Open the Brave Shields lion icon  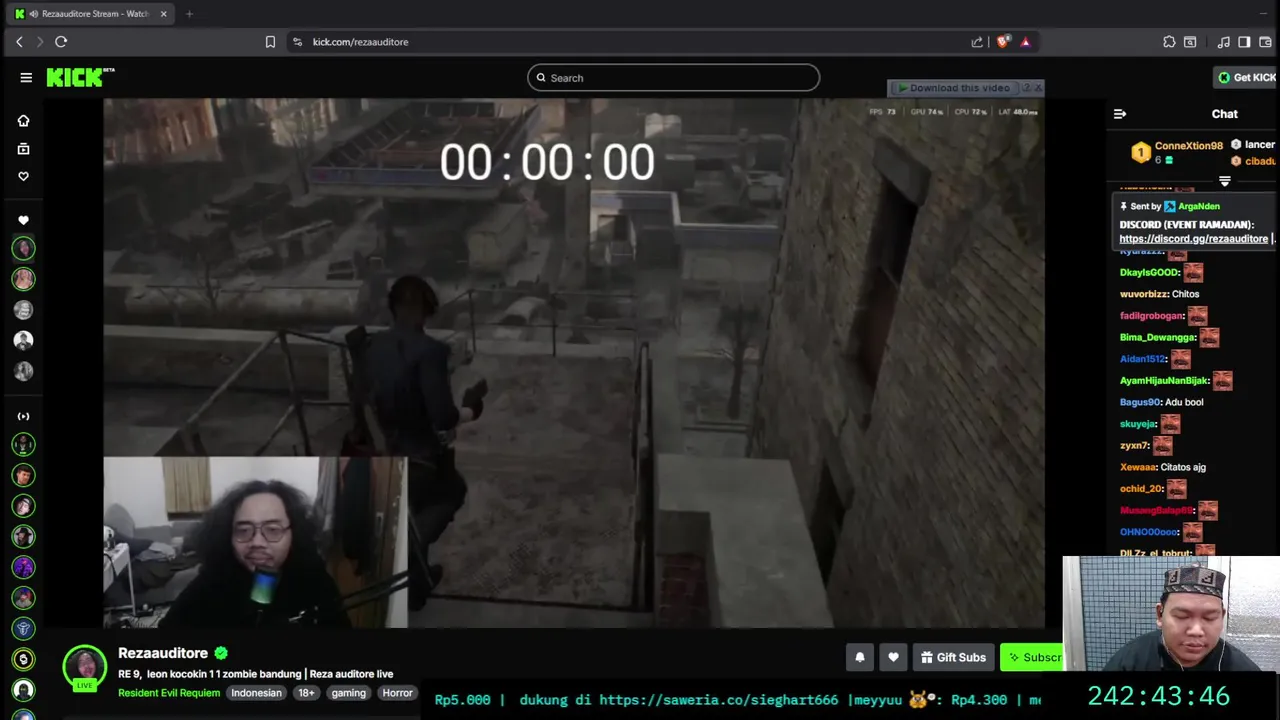[x=1003, y=42]
